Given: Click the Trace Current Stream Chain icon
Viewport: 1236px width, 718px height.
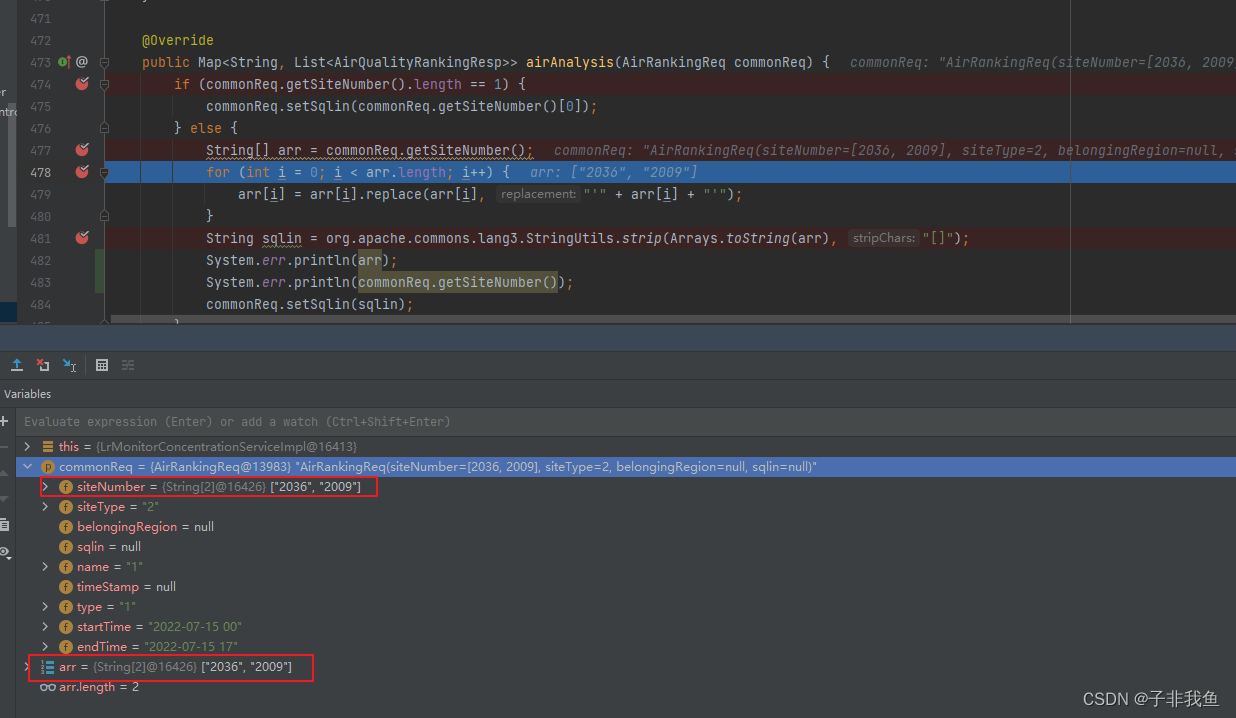Looking at the screenshot, I should click(x=128, y=365).
